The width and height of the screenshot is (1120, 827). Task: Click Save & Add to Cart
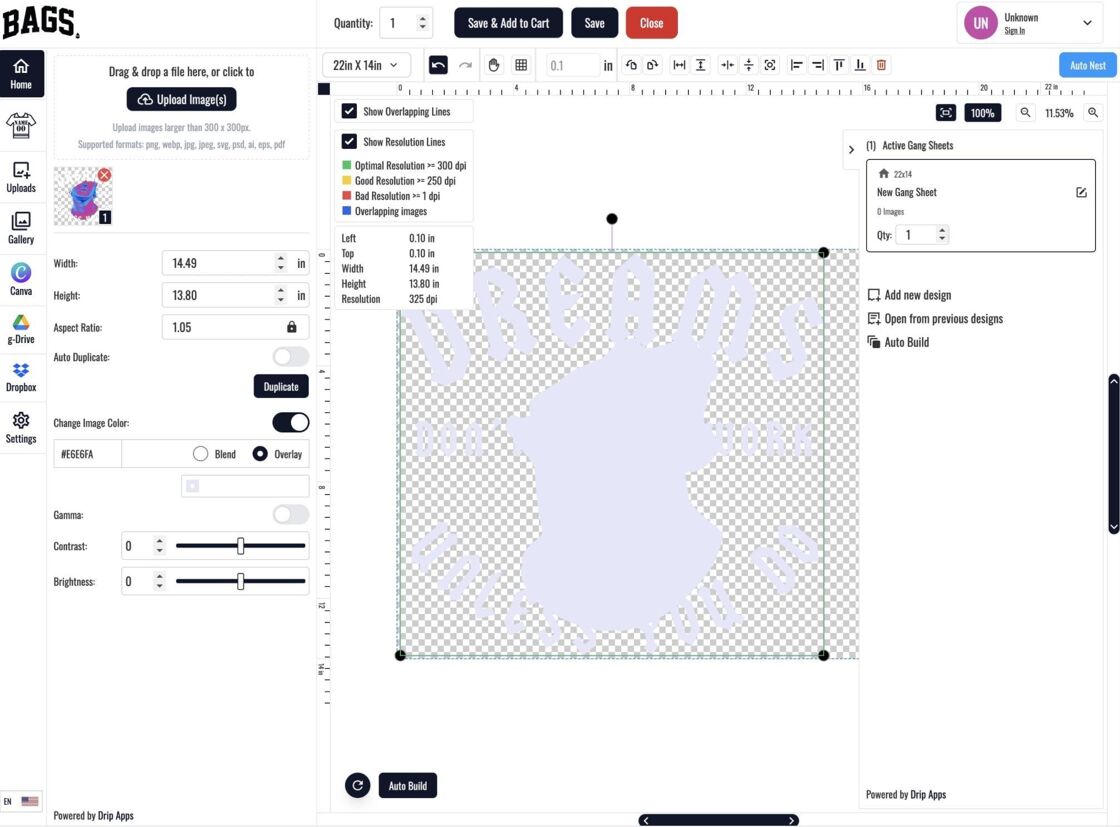[509, 23]
